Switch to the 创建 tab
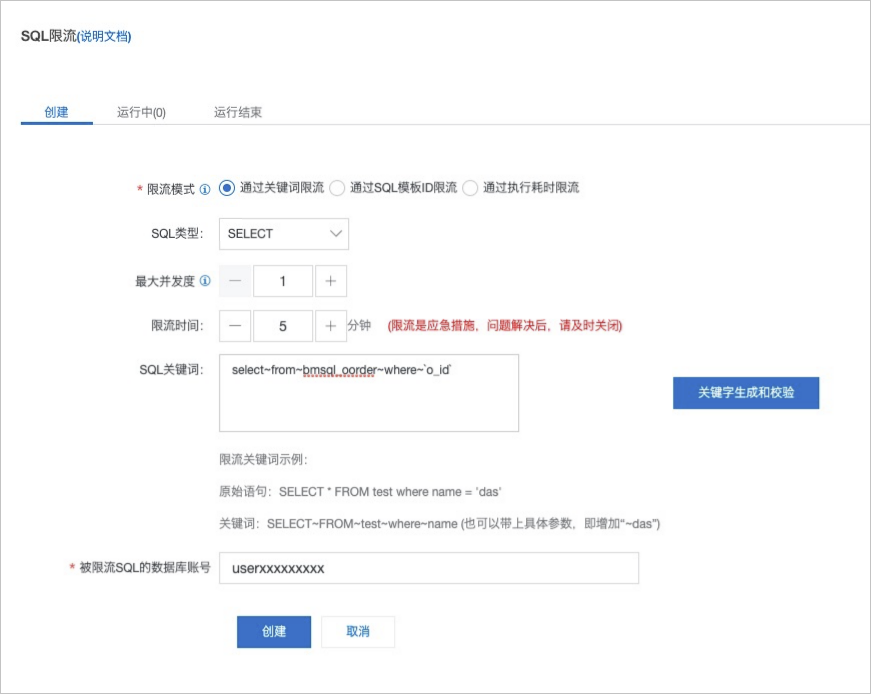Screen dimensions: 871x694 tap(56, 112)
